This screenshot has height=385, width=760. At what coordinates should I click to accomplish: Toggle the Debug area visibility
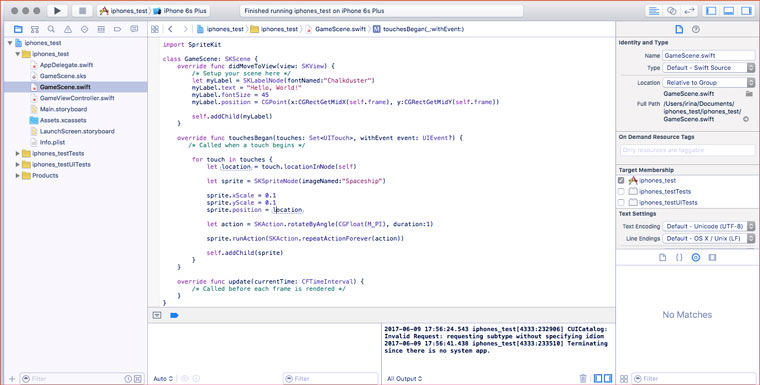pyautogui.click(x=728, y=11)
